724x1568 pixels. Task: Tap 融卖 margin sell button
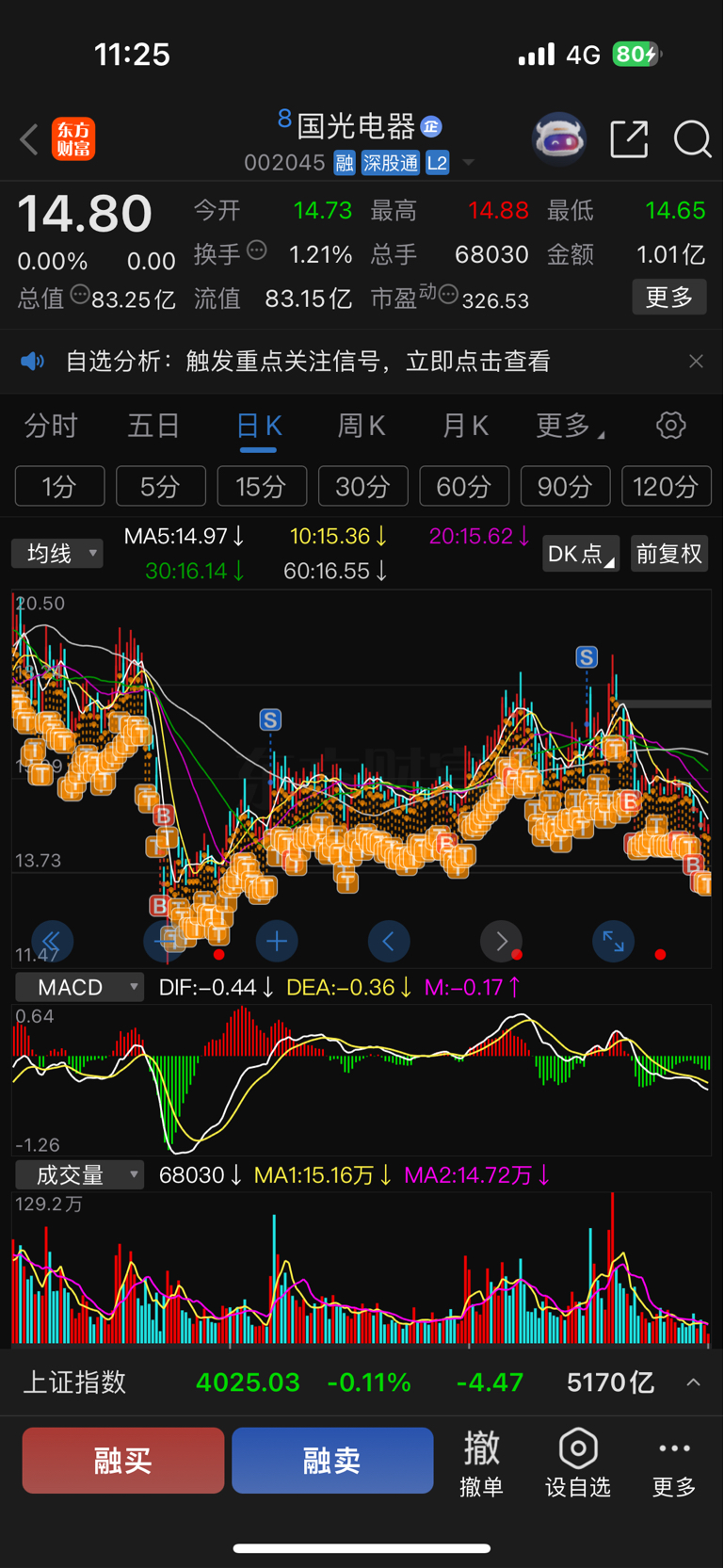tap(332, 1461)
